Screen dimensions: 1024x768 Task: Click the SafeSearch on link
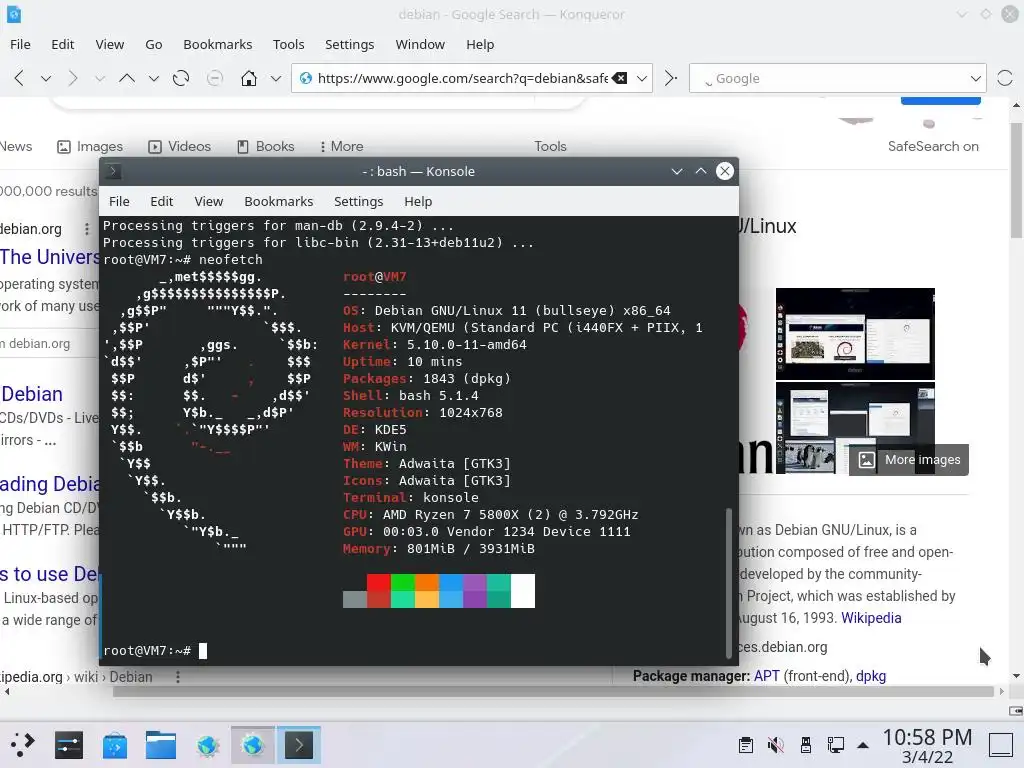click(x=933, y=146)
